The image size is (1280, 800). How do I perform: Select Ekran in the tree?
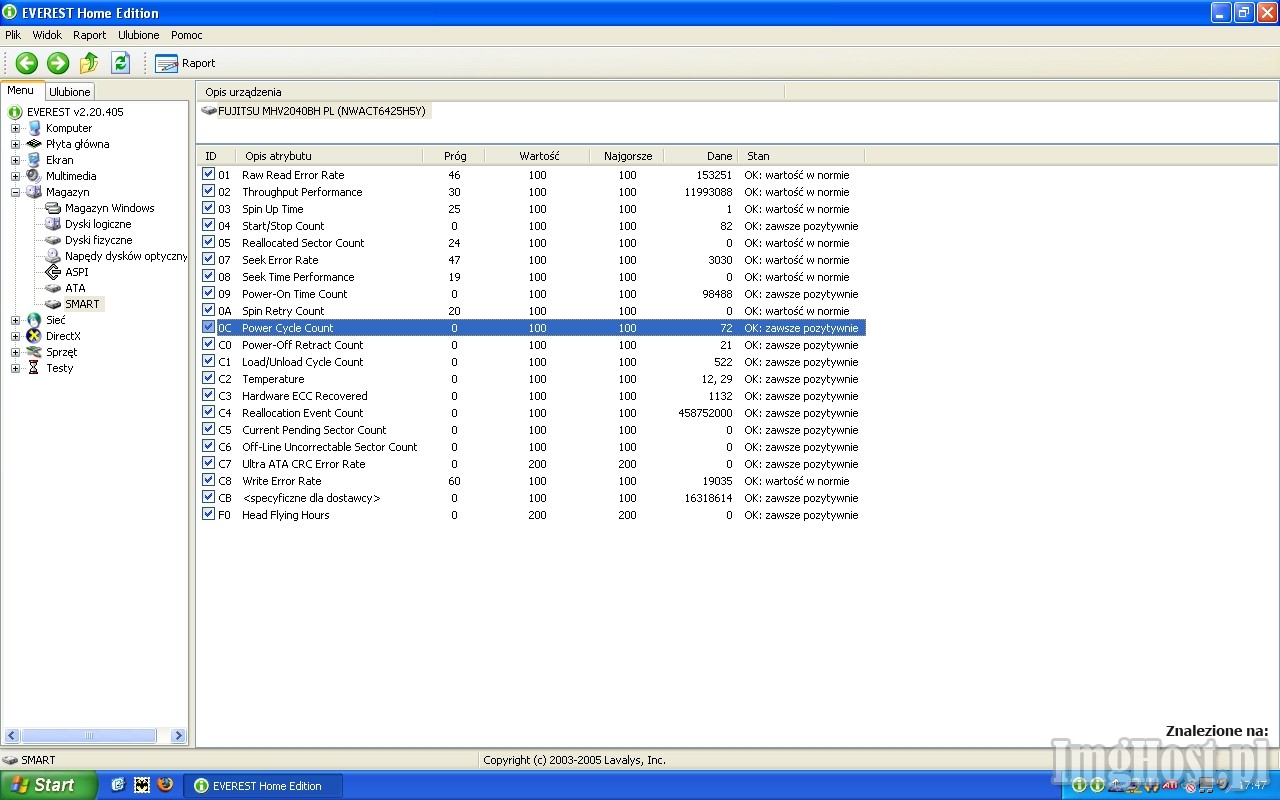click(59, 160)
